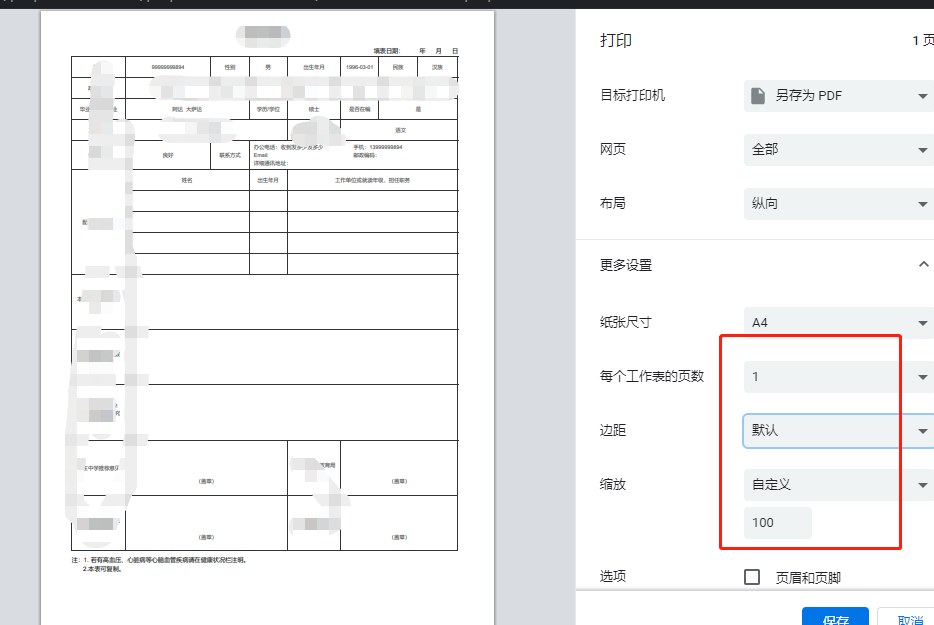Open the 边距 margins dropdown showing 默认
Image resolution: width=934 pixels, height=625 pixels.
839,431
